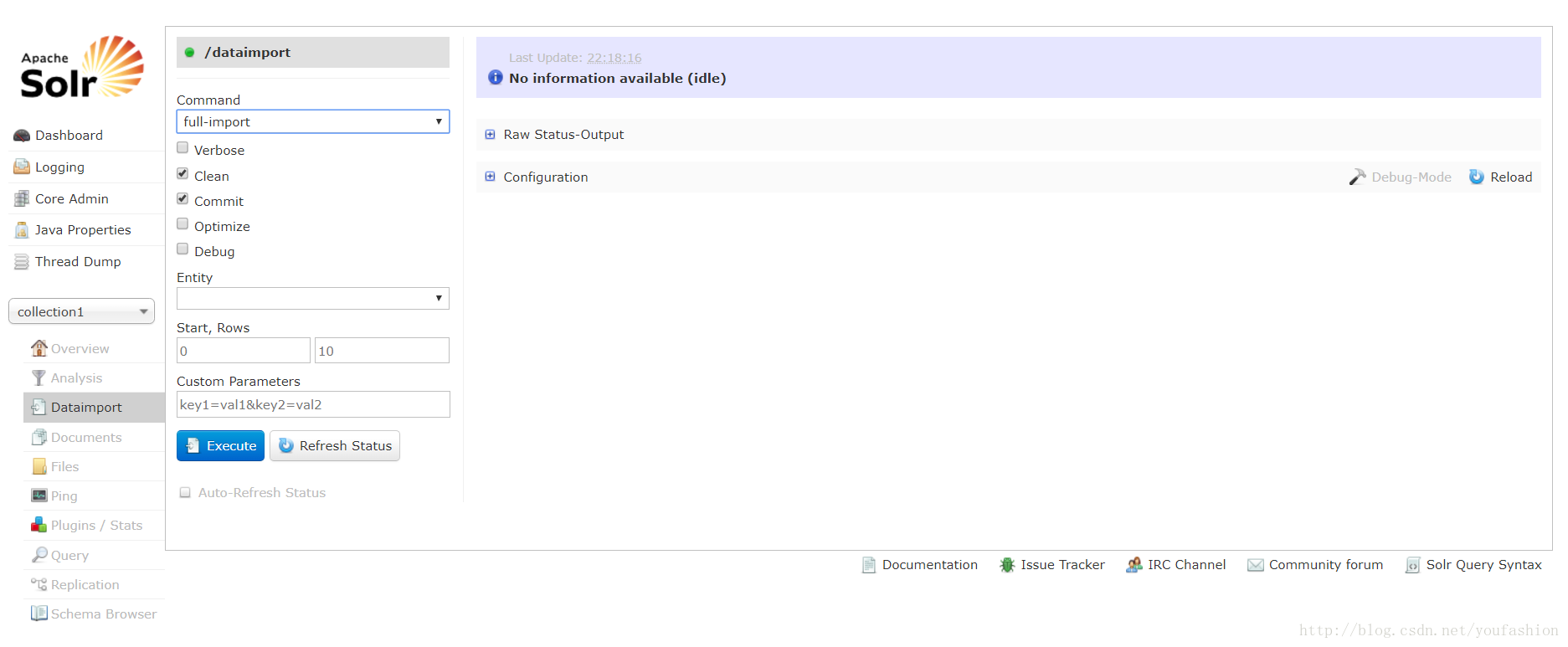Click the Refresh Status button
Viewport: 1568px width, 647px height.
(335, 446)
